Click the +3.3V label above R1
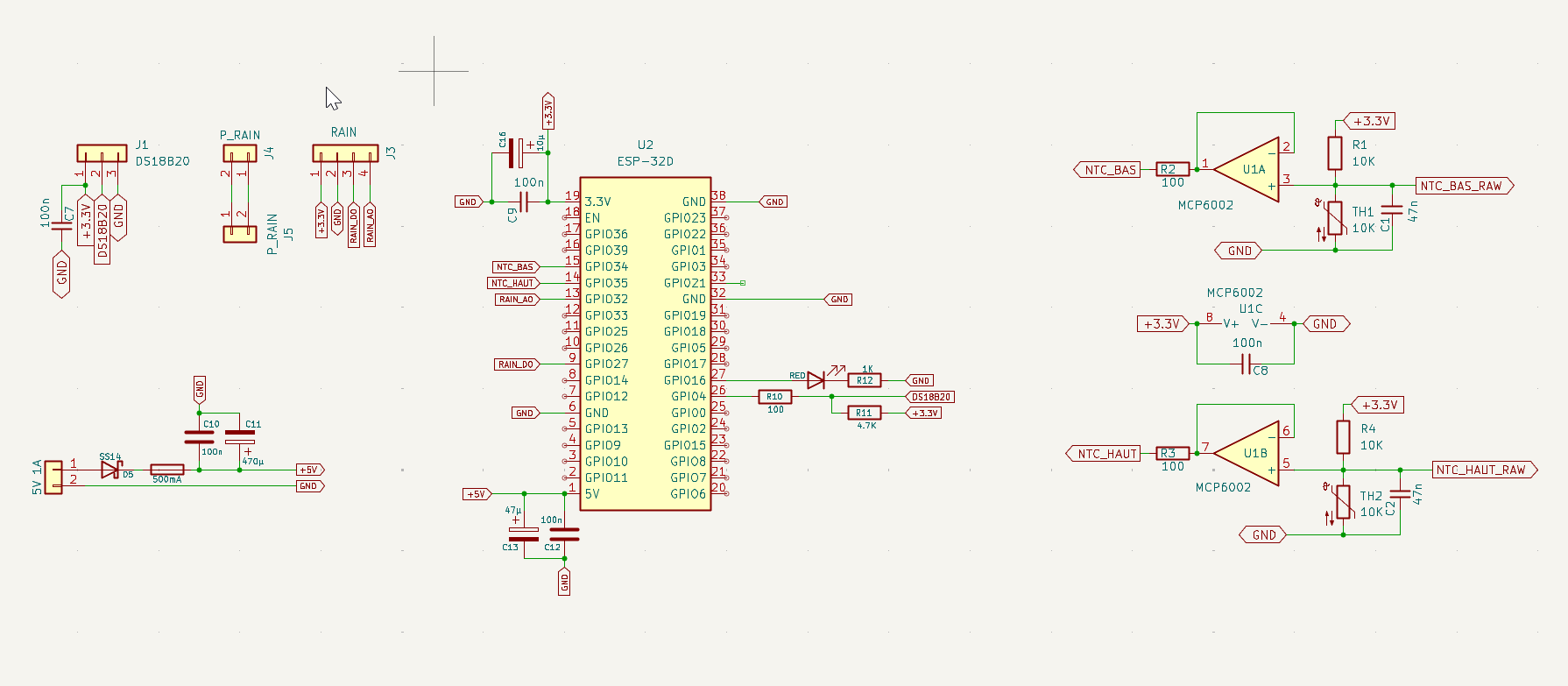This screenshot has width=1568, height=686. [x=1369, y=121]
